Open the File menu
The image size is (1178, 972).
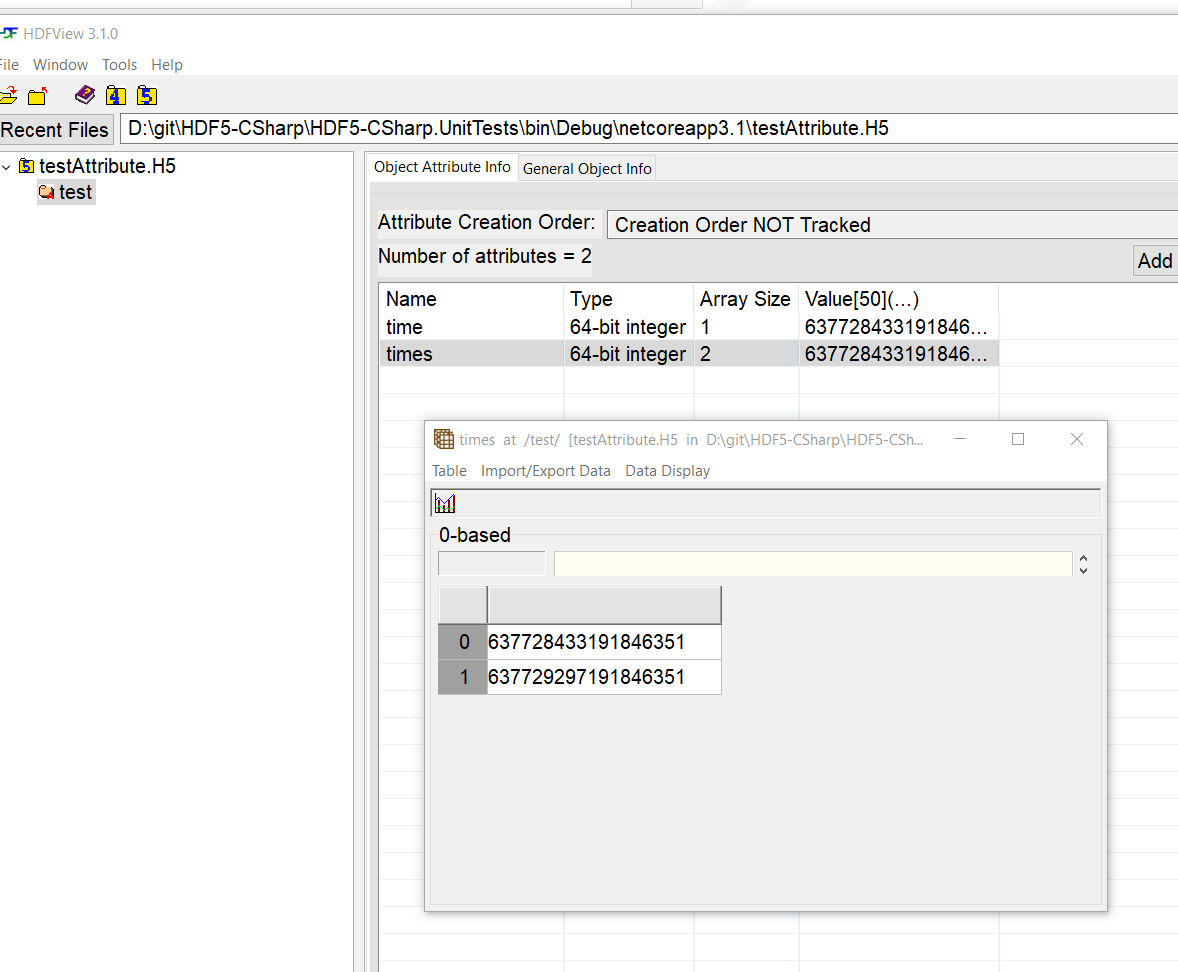click(9, 65)
